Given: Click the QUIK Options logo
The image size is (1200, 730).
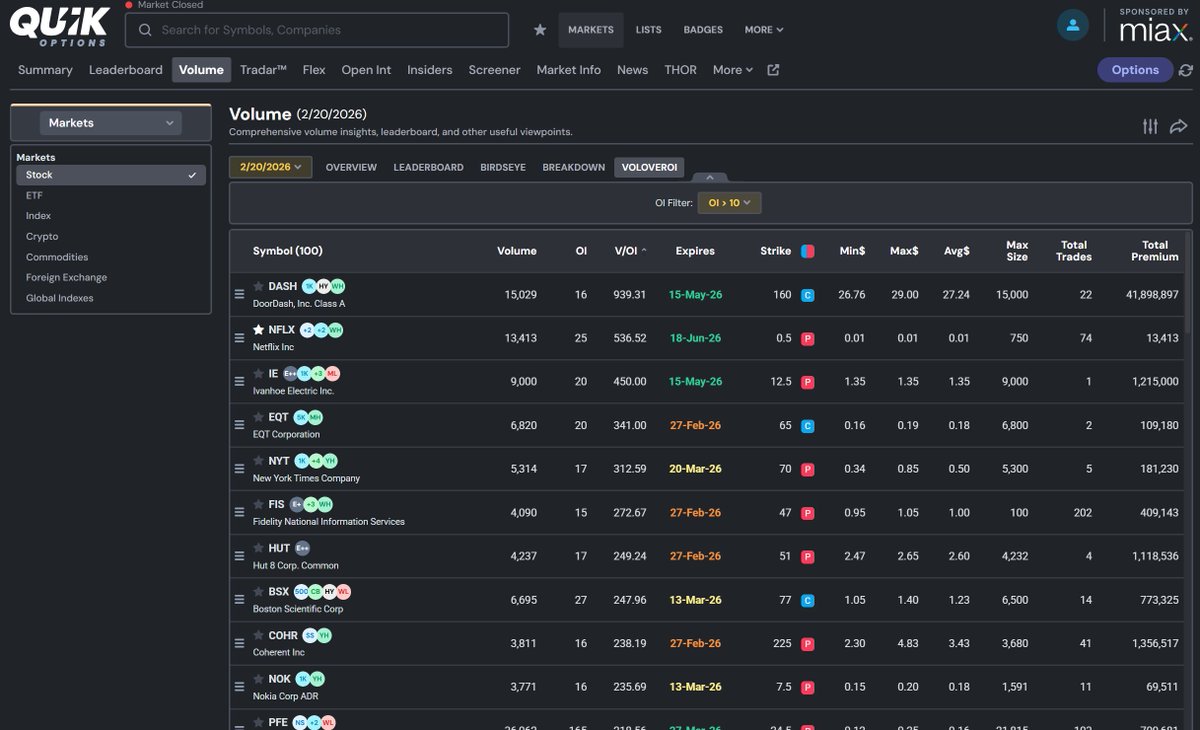Looking at the screenshot, I should tap(58, 28).
